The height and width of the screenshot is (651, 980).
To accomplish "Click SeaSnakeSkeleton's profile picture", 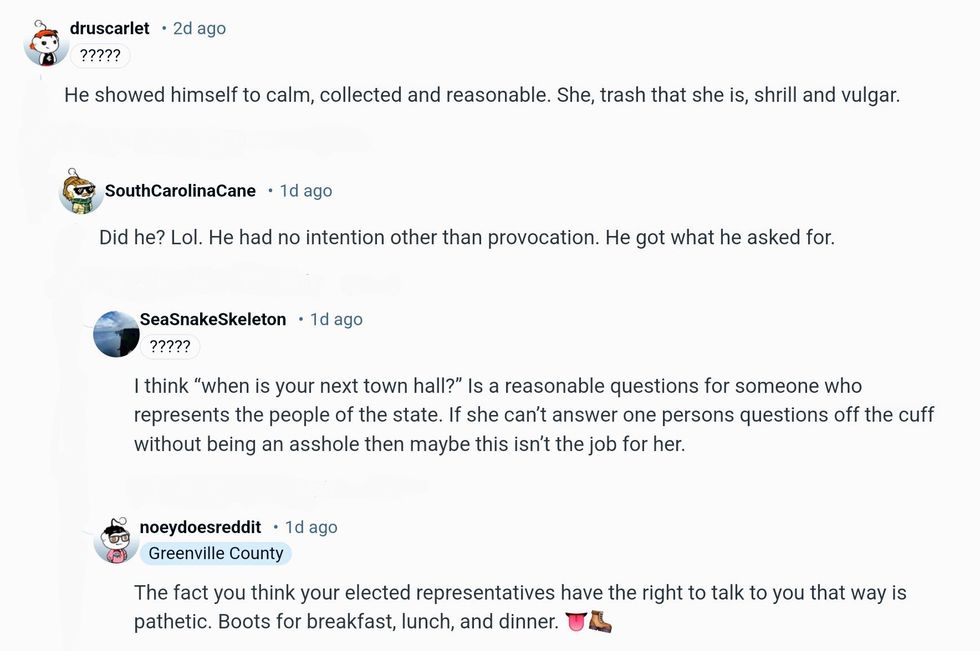I will (116, 334).
